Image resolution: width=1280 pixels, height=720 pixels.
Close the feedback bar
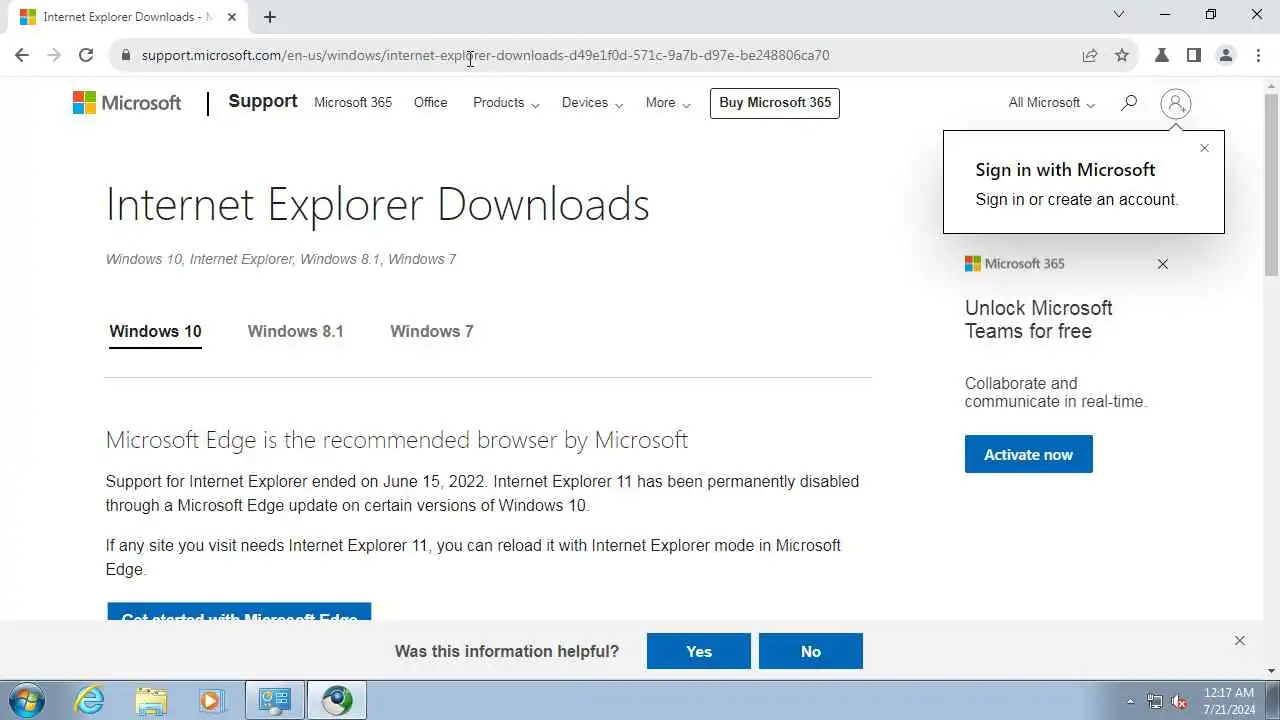pos(1240,640)
